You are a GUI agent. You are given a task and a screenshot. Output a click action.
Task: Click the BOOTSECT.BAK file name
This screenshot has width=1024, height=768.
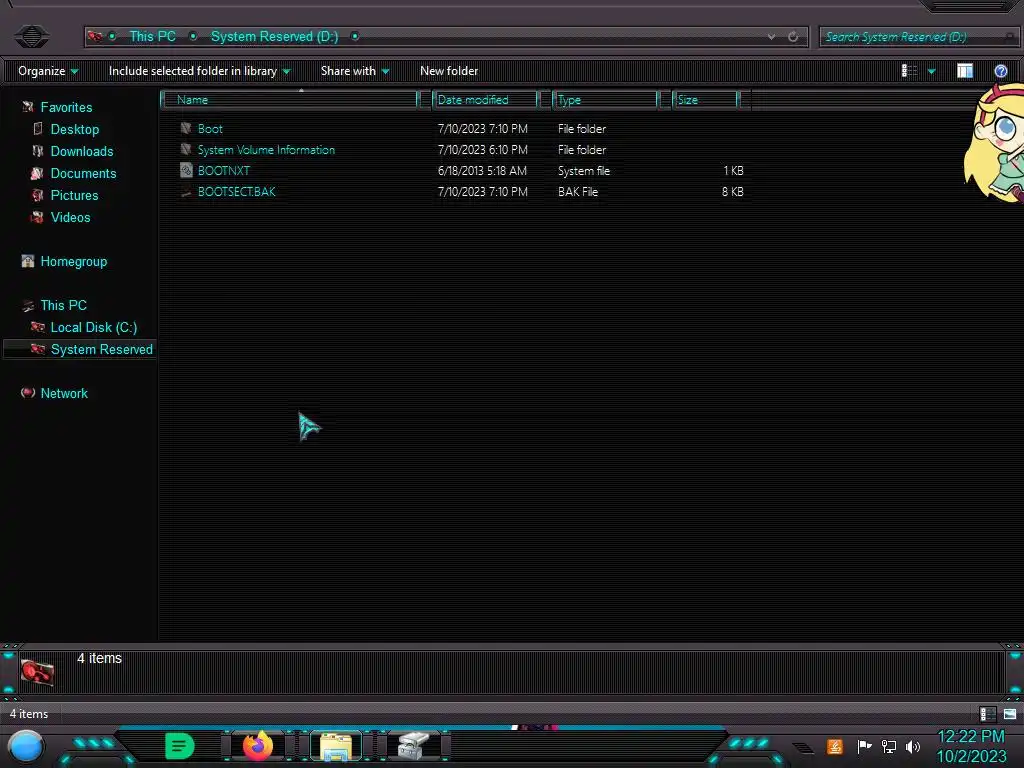tap(236, 191)
